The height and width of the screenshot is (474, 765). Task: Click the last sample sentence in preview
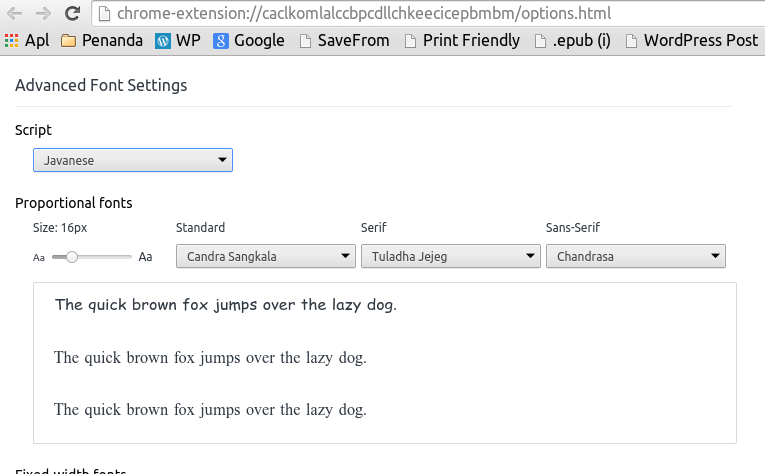click(x=210, y=410)
